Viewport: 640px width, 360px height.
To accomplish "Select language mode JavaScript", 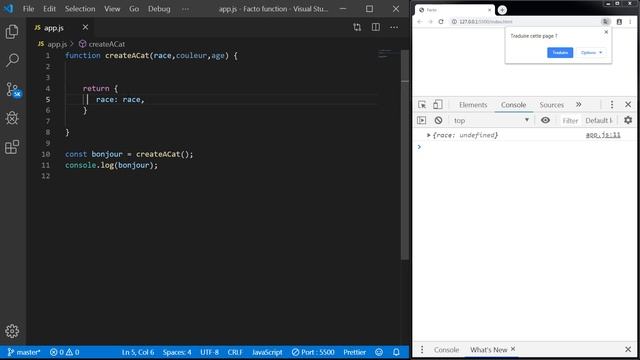I will (267, 352).
